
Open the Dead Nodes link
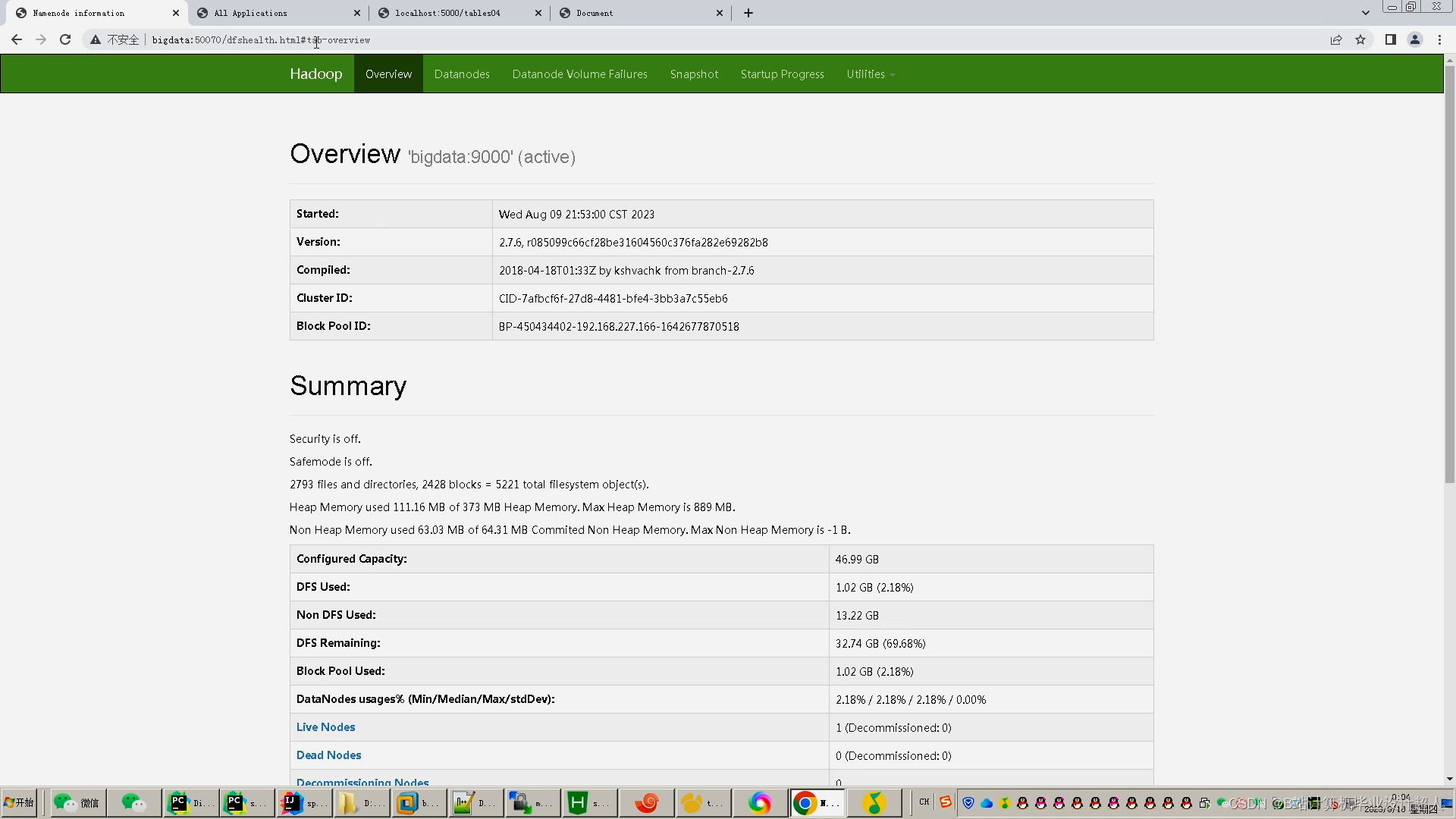(x=328, y=755)
